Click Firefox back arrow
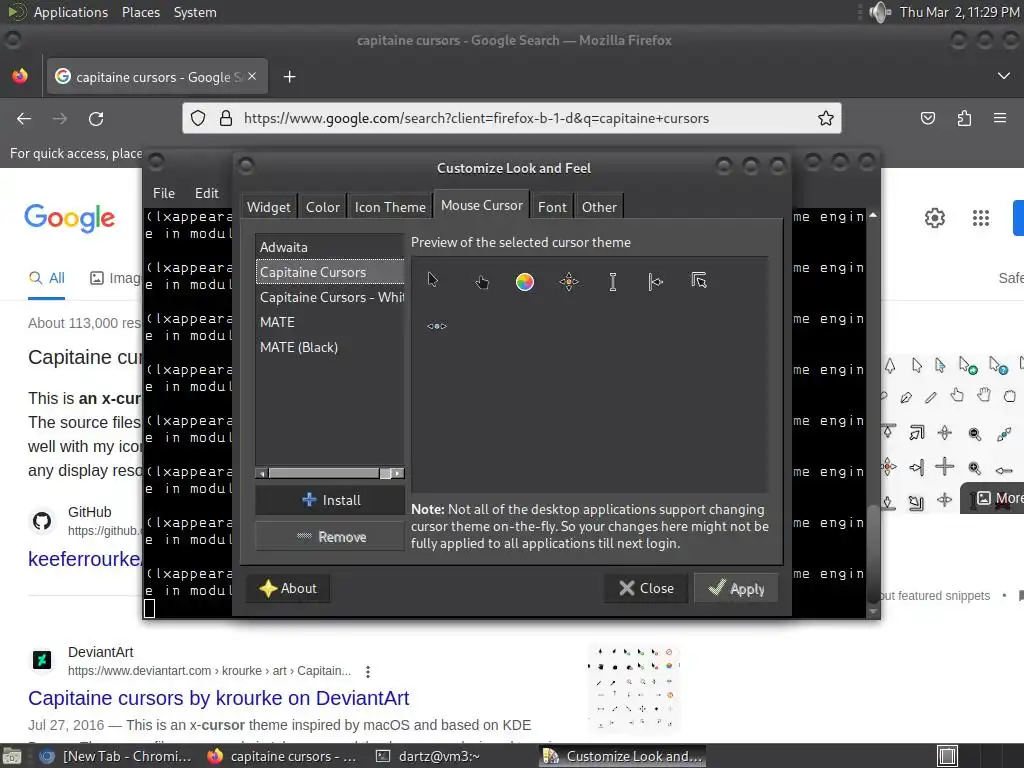 [x=24, y=119]
